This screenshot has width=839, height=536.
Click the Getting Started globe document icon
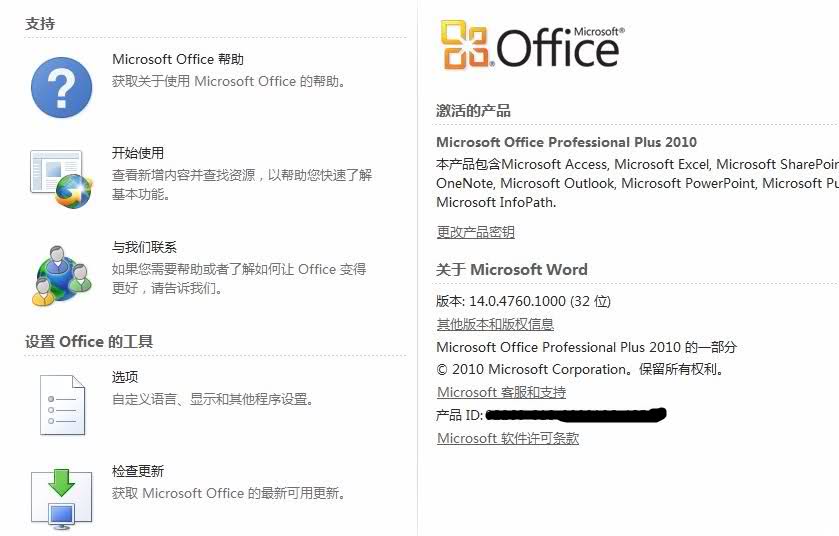(61, 179)
